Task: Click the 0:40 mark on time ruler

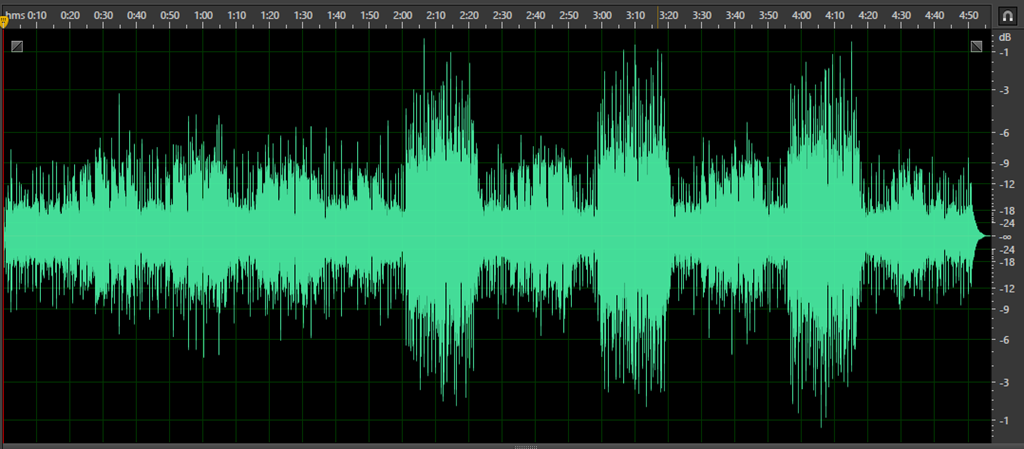Action: tap(137, 14)
